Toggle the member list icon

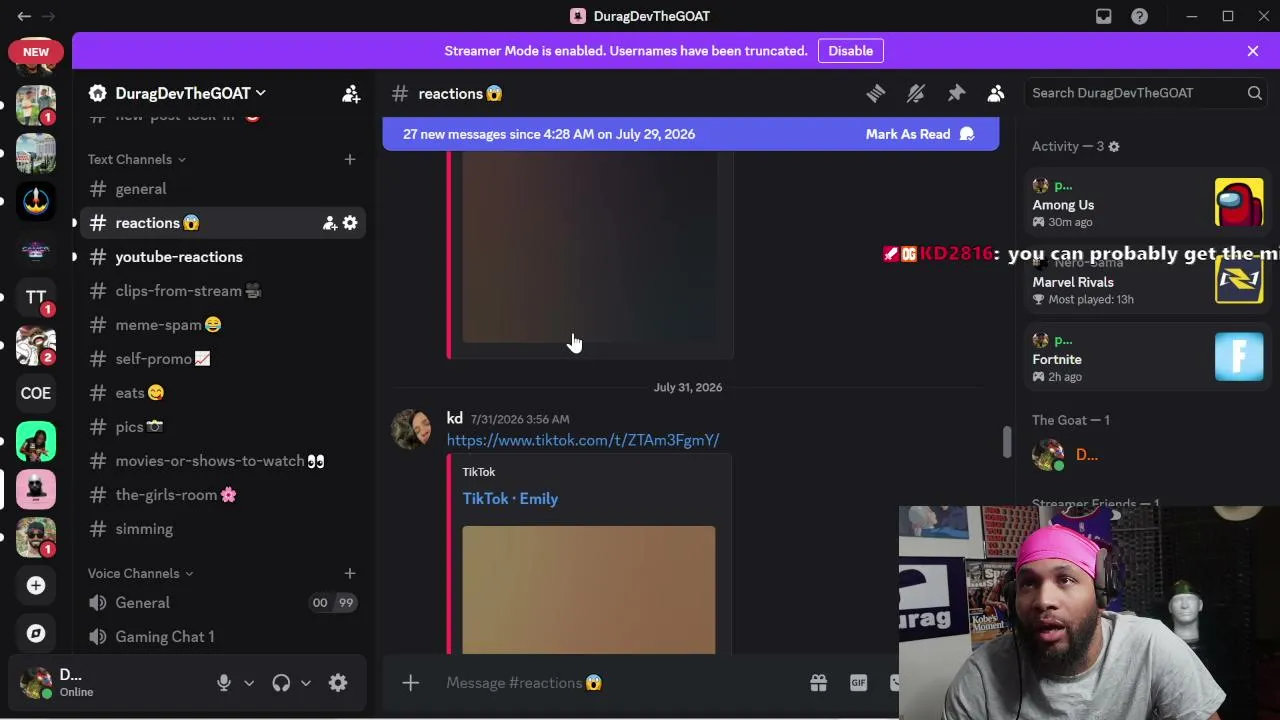tap(996, 93)
